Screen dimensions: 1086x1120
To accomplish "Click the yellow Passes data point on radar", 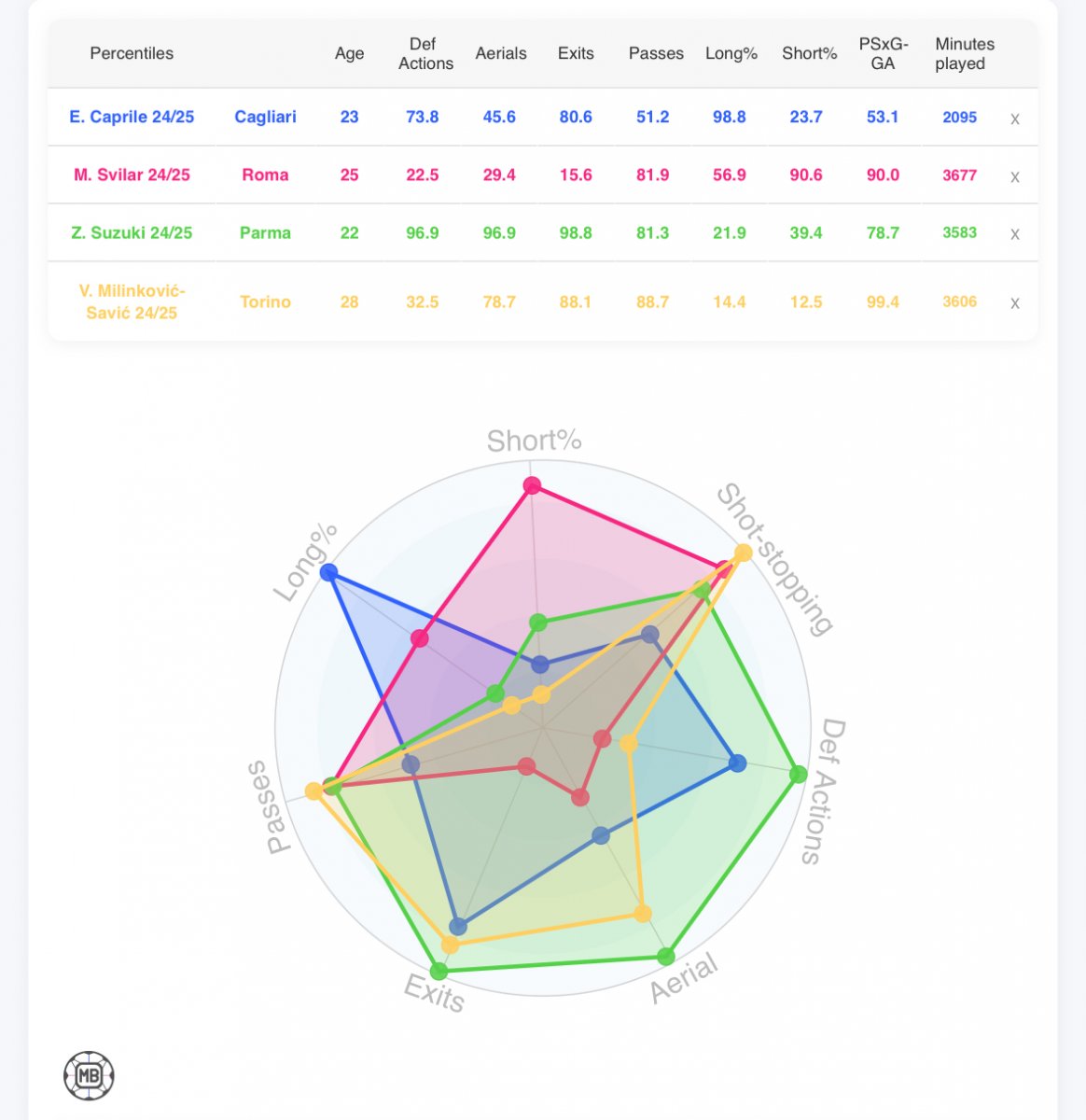I will click(313, 792).
